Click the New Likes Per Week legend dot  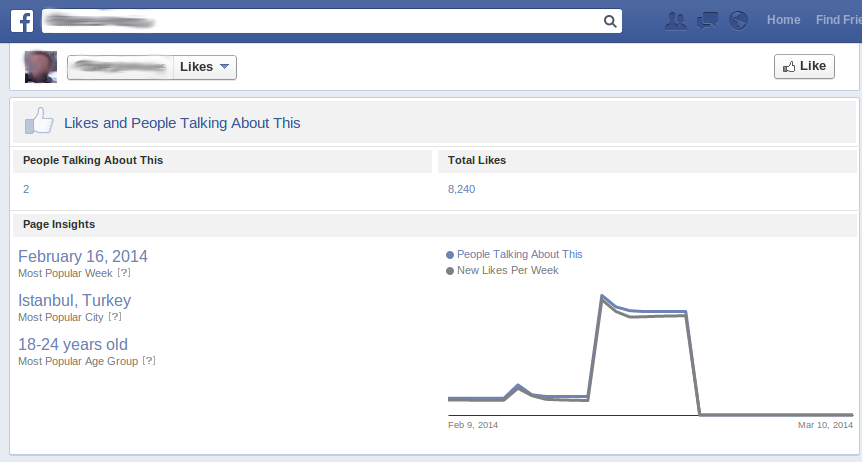click(451, 271)
